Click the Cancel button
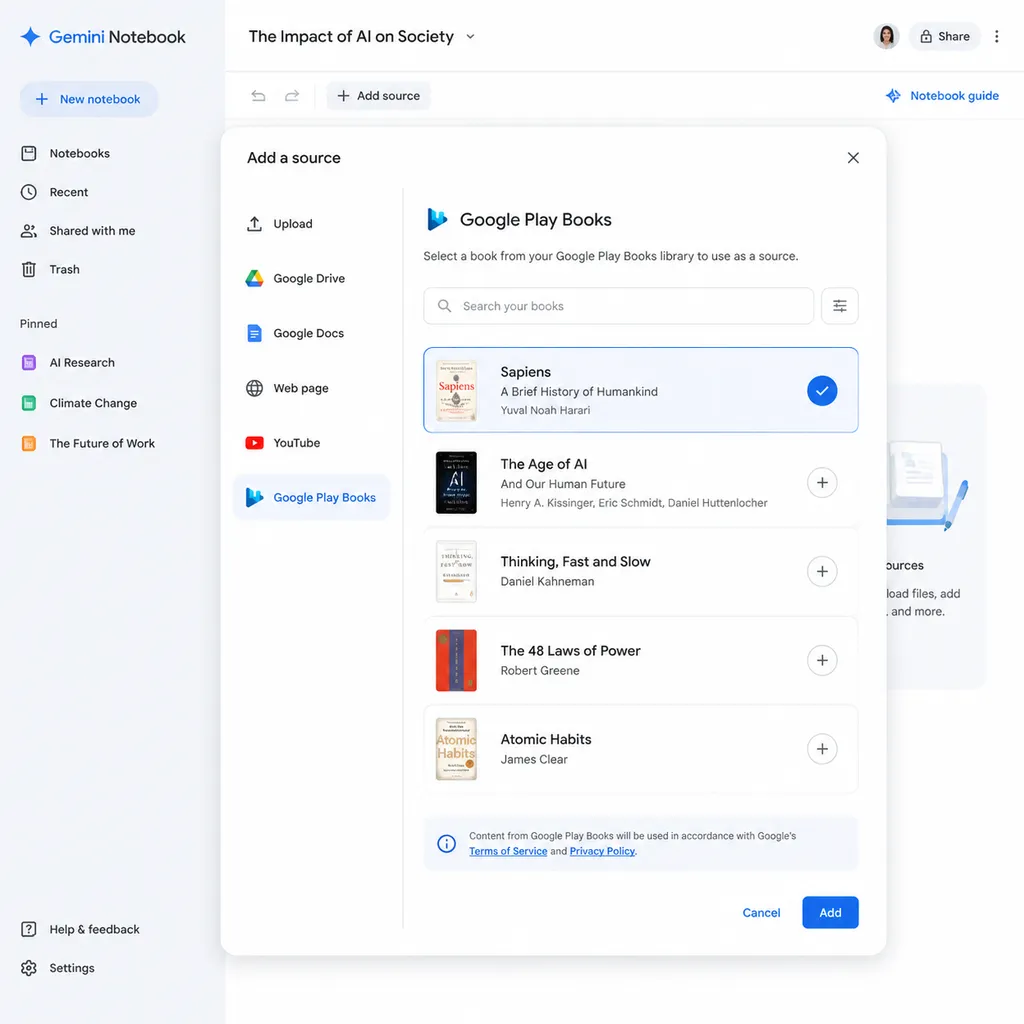 point(761,912)
